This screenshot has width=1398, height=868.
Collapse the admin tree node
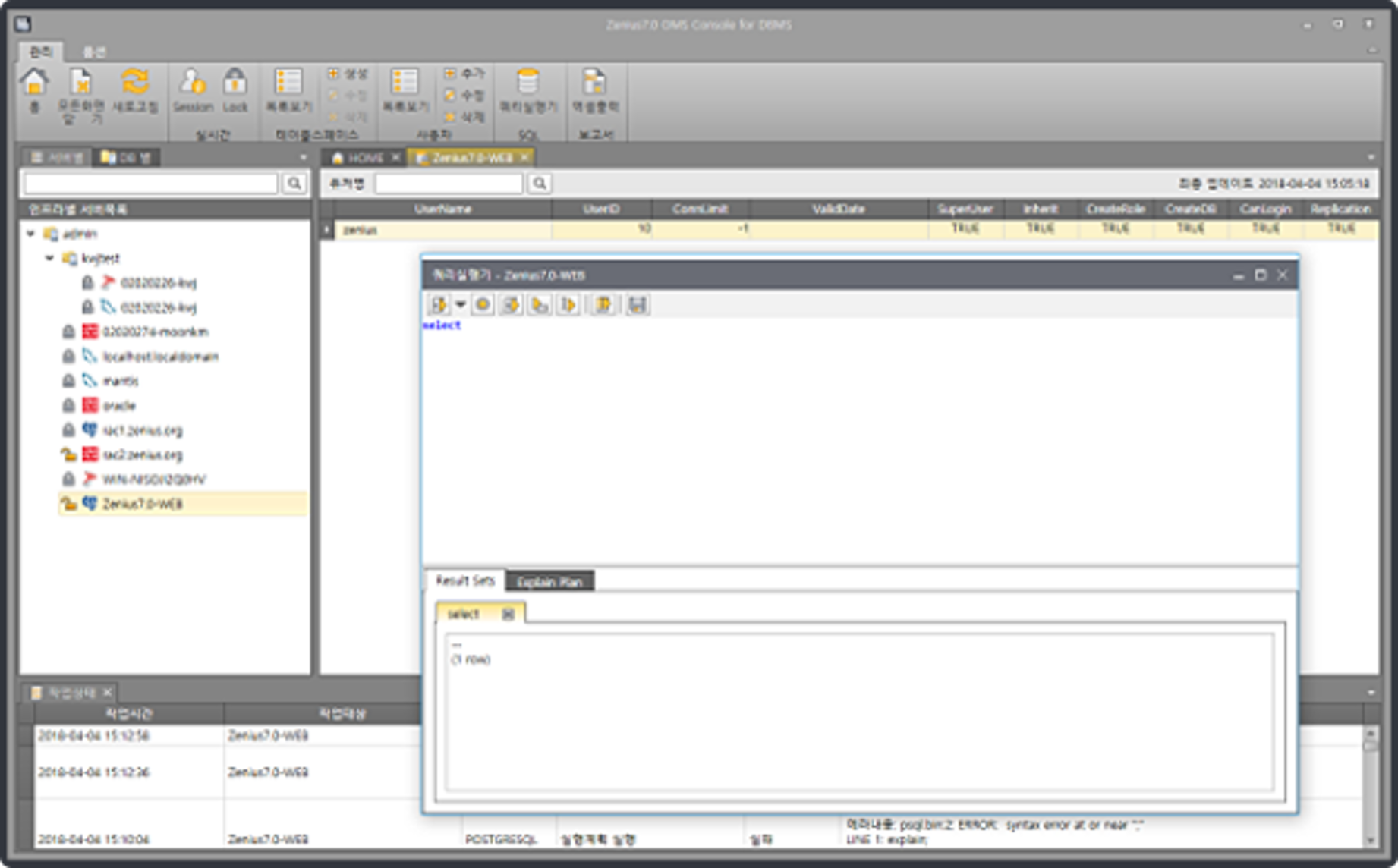pyautogui.click(x=31, y=234)
